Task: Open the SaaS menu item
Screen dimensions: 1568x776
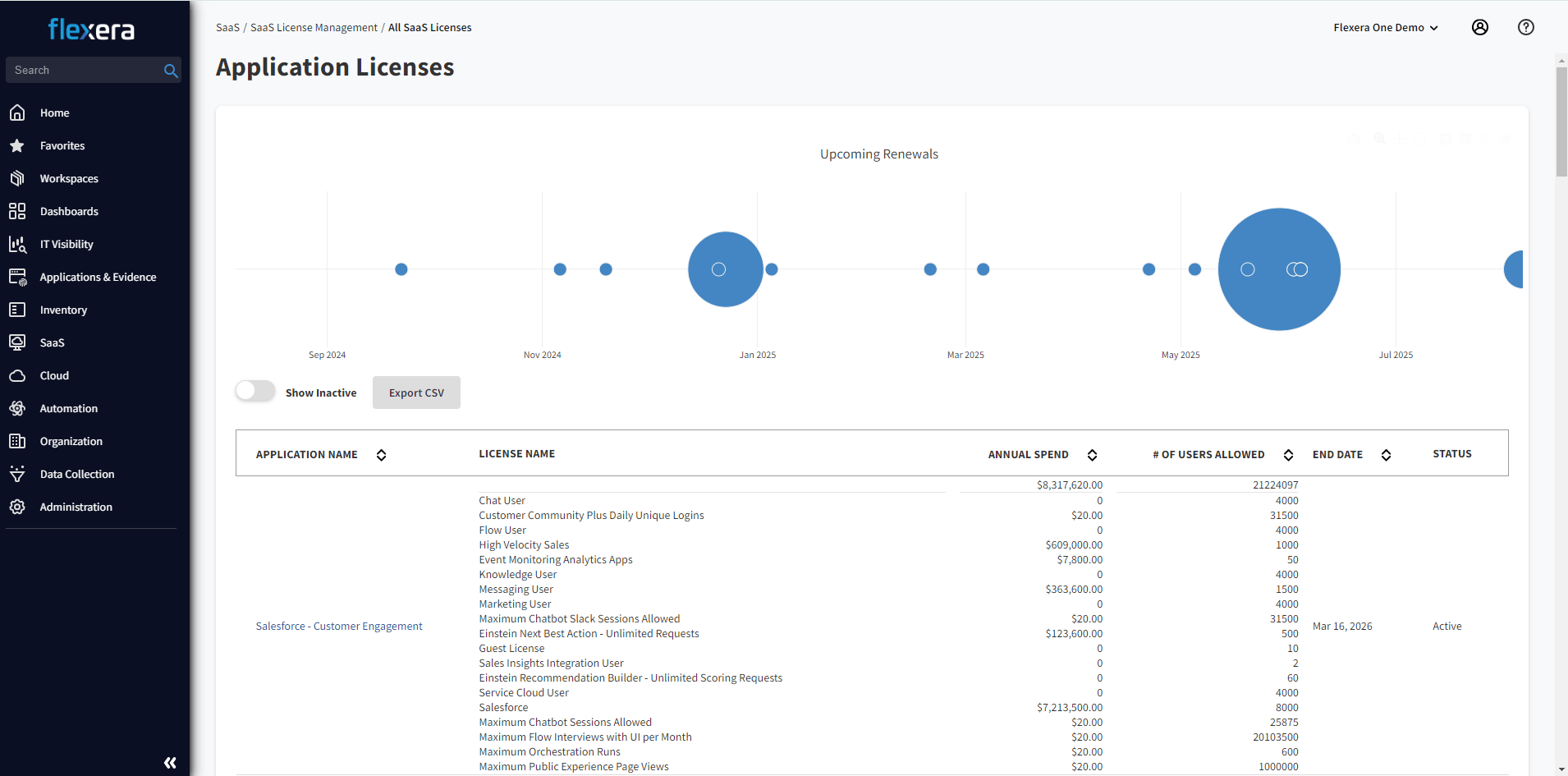Action: 52,342
